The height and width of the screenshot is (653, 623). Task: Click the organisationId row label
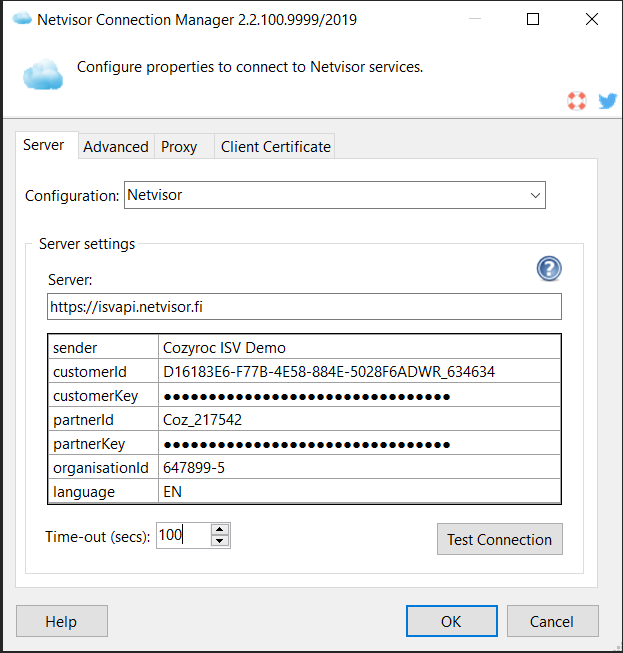(103, 468)
